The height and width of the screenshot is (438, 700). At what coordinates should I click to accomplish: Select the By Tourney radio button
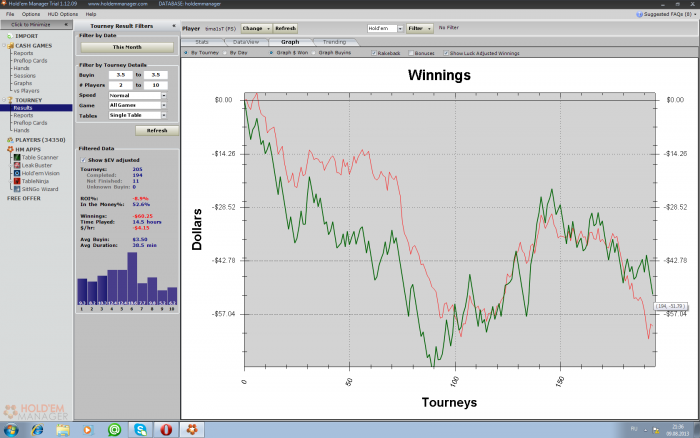coord(186,53)
